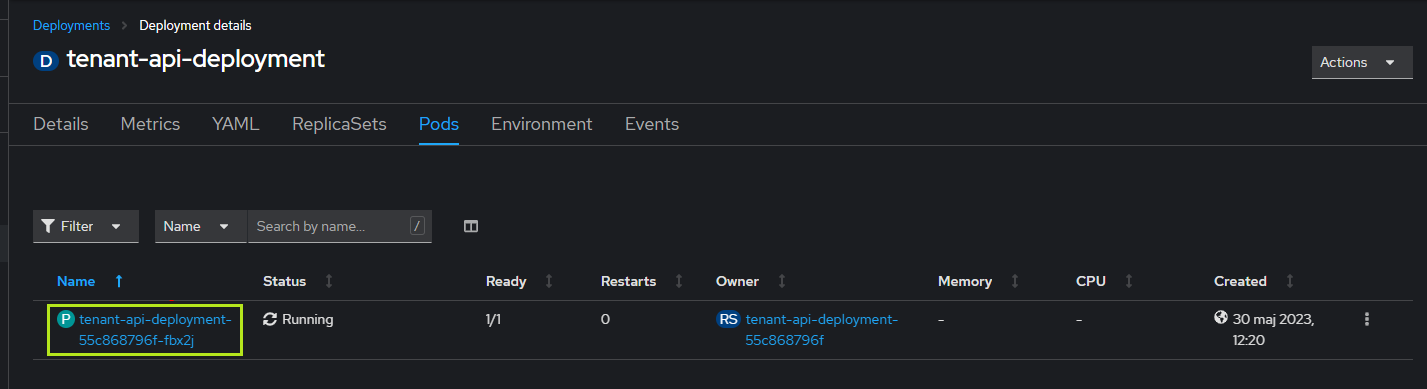The image size is (1427, 389).
Task: Go back via Deployments breadcrumb link
Action: pos(72,25)
